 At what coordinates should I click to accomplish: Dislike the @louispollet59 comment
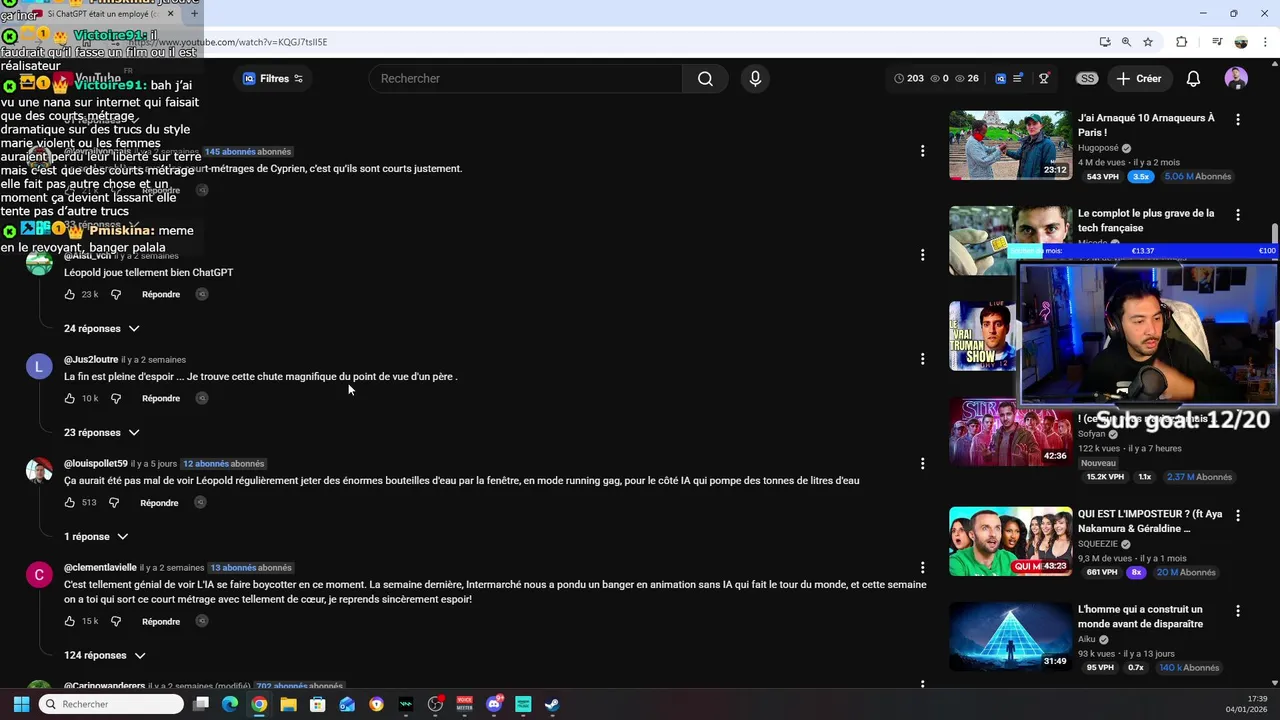click(x=114, y=503)
